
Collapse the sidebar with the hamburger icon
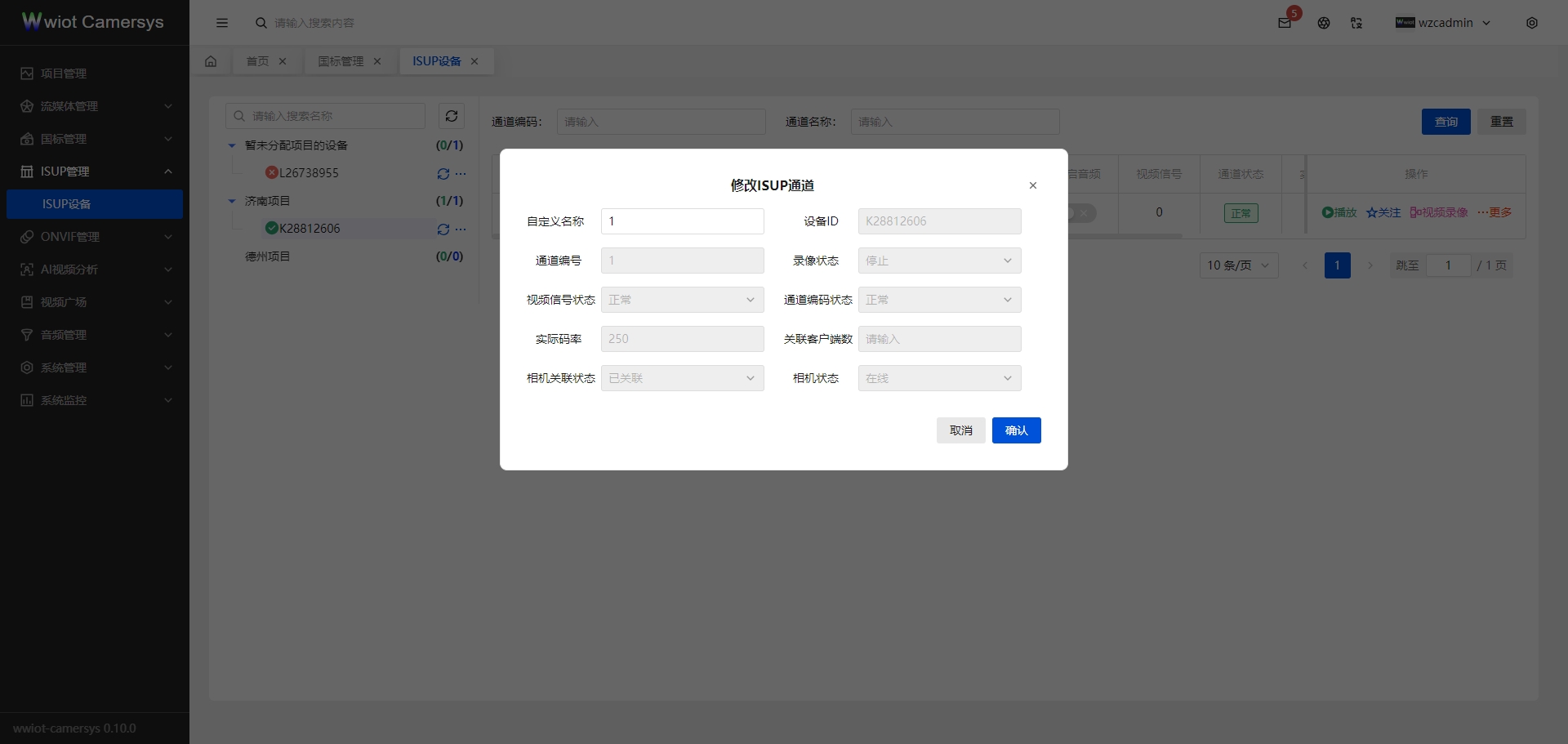(x=222, y=23)
